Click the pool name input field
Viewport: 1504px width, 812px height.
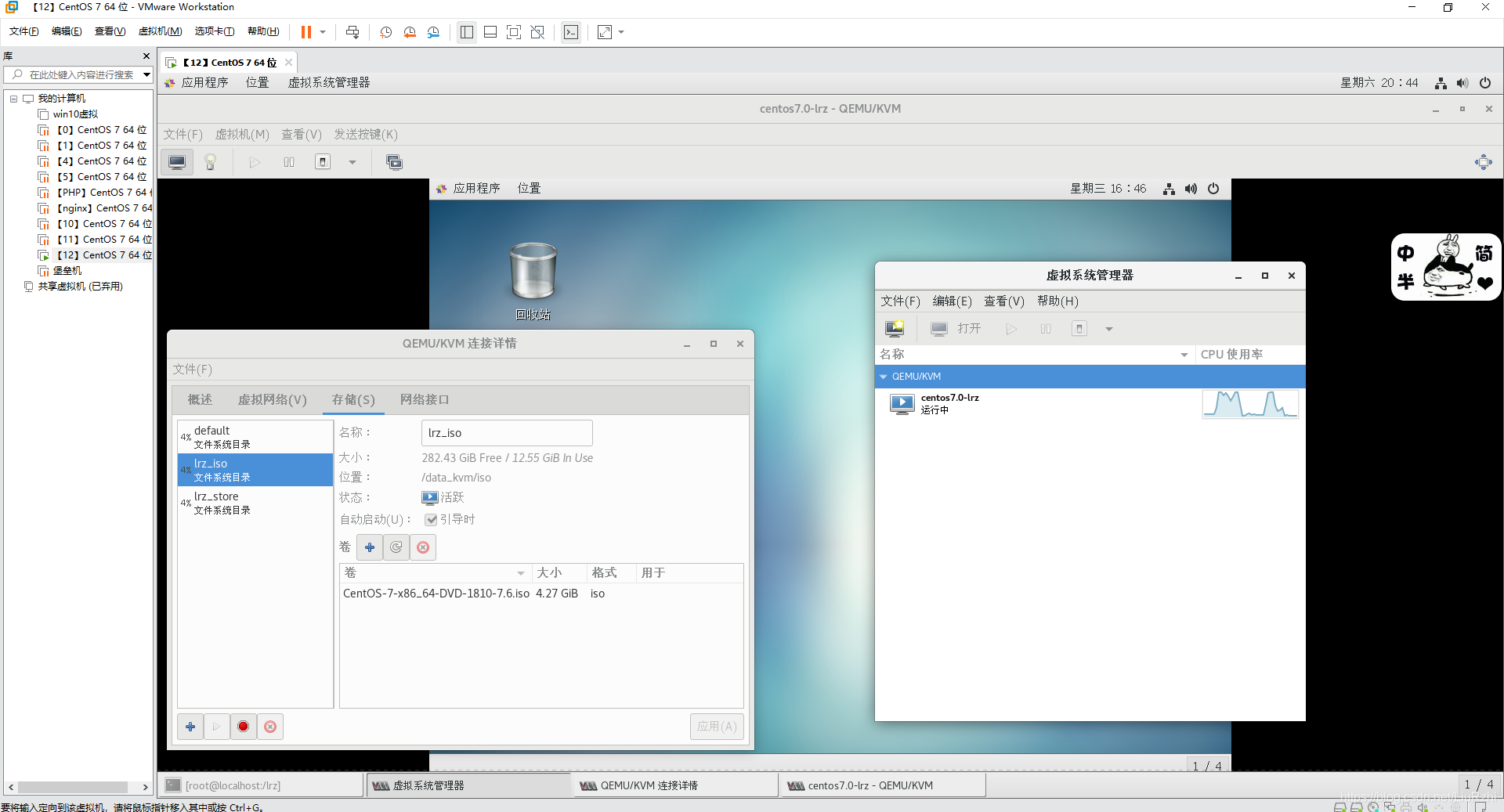pyautogui.click(x=507, y=433)
